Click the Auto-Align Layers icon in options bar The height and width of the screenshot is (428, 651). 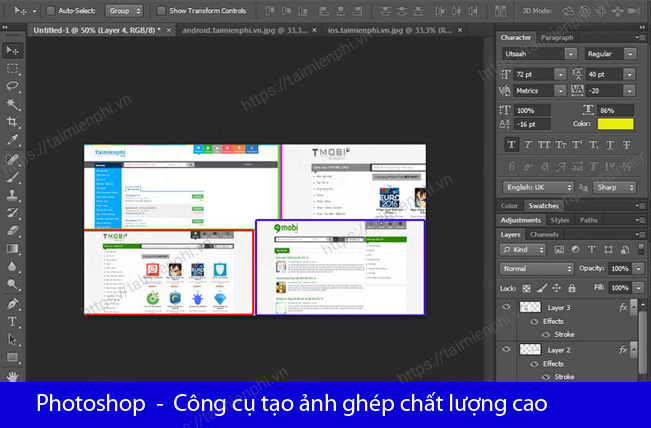click(500, 11)
